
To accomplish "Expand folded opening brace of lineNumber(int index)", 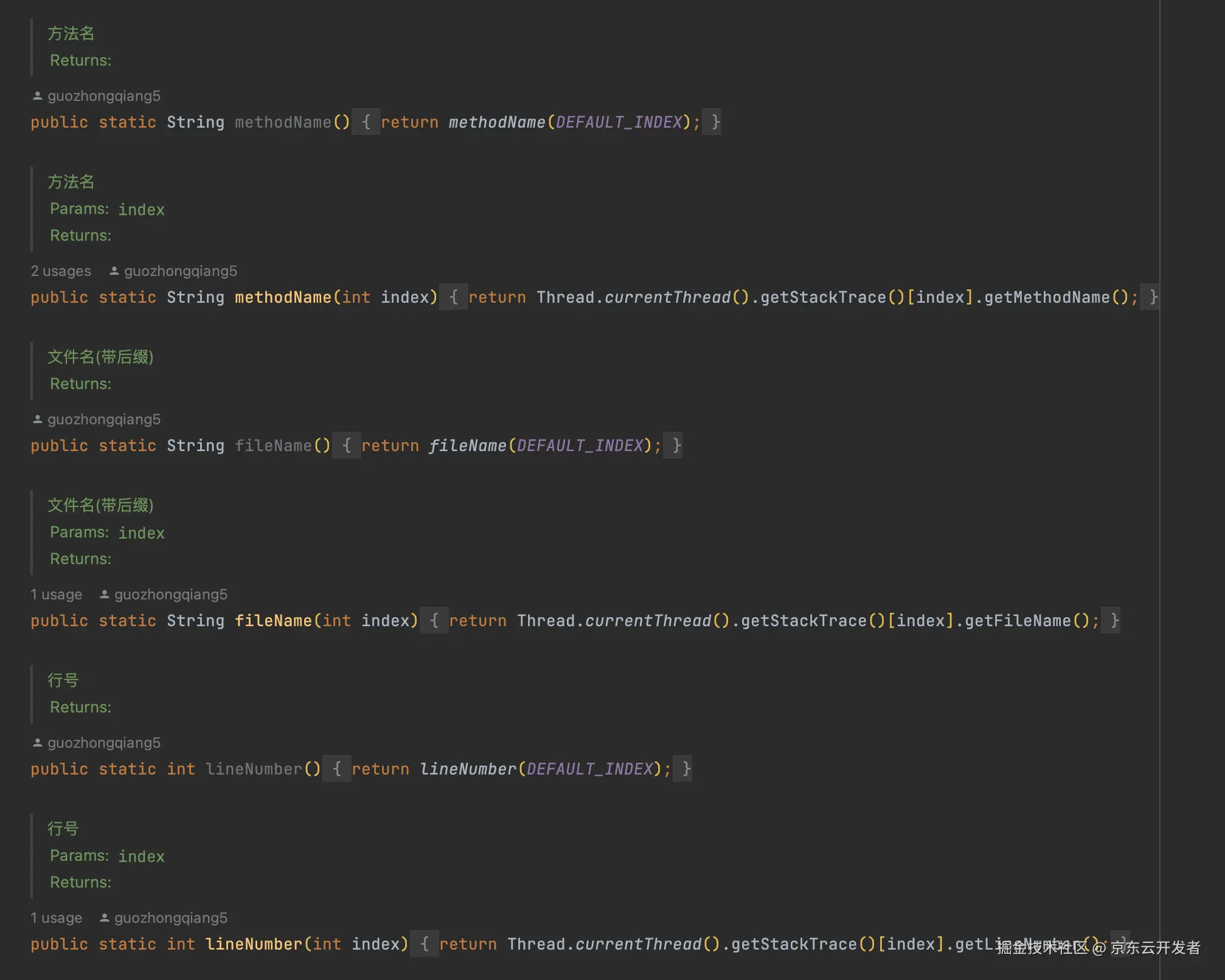I will pyautogui.click(x=425, y=944).
